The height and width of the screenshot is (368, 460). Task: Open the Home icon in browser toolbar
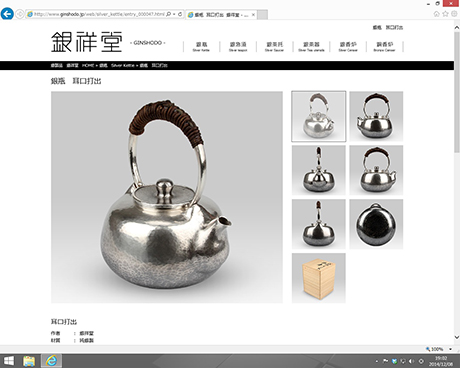[437, 14]
